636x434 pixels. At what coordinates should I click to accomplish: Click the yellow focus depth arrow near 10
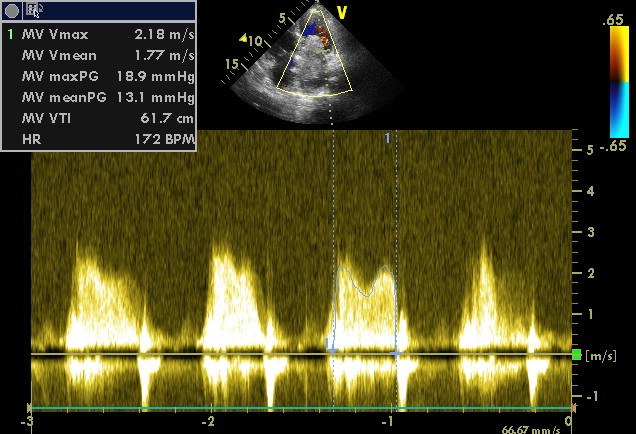point(243,39)
